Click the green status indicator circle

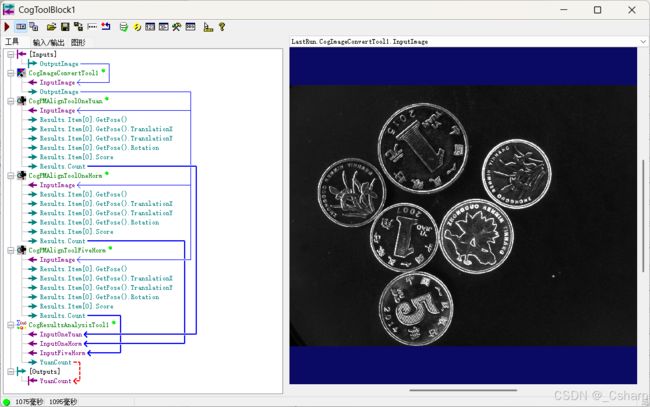tap(6, 402)
